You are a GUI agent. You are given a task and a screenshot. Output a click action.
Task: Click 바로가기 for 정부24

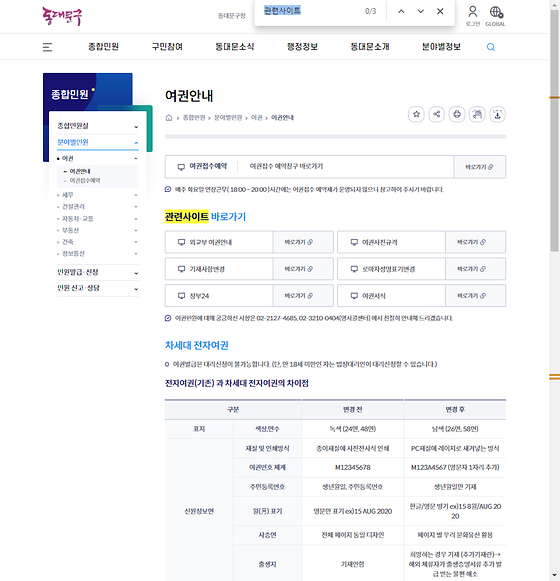click(303, 296)
